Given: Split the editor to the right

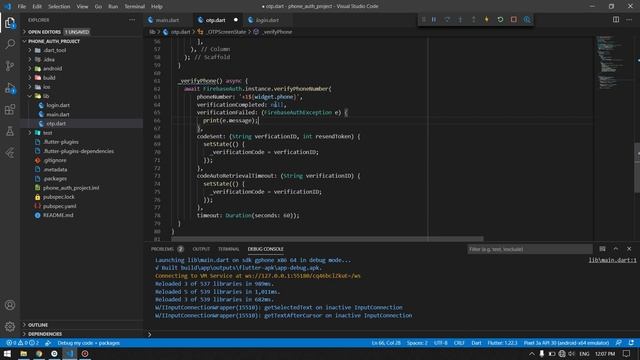Looking at the screenshot, I should click(616, 20).
